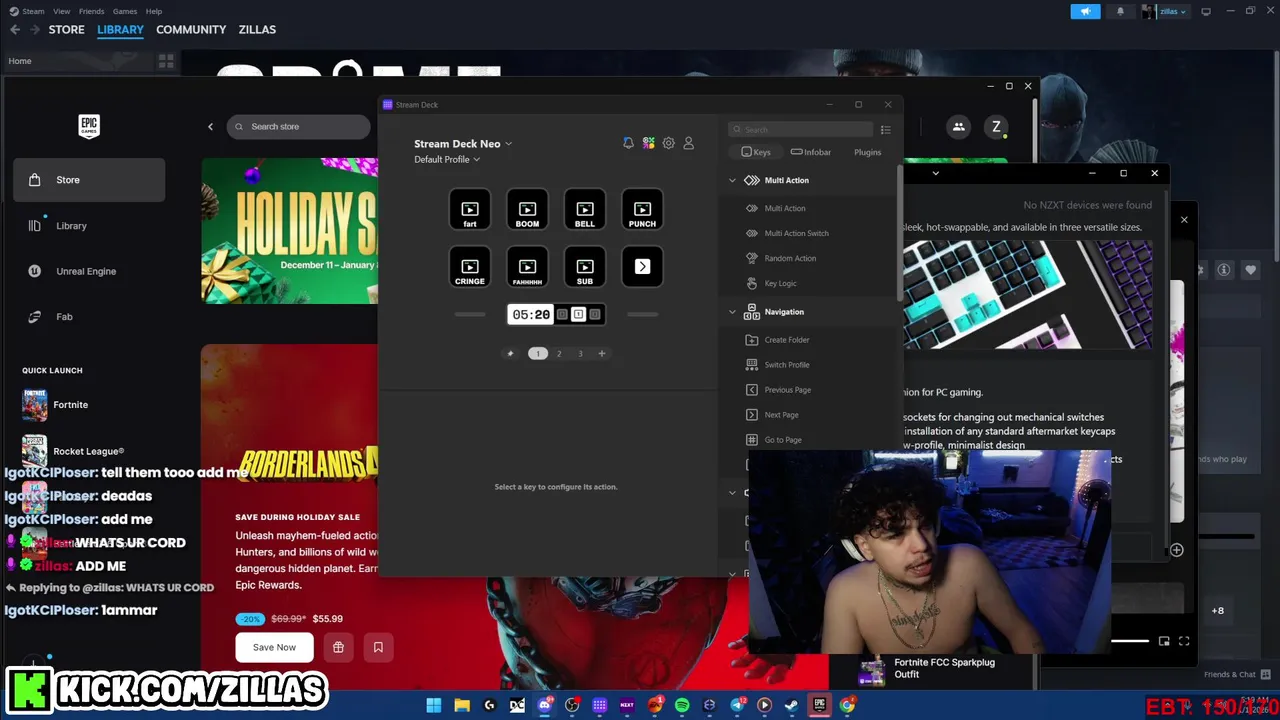Go back in Epic Games store
1280x720 pixels.
[x=210, y=127]
